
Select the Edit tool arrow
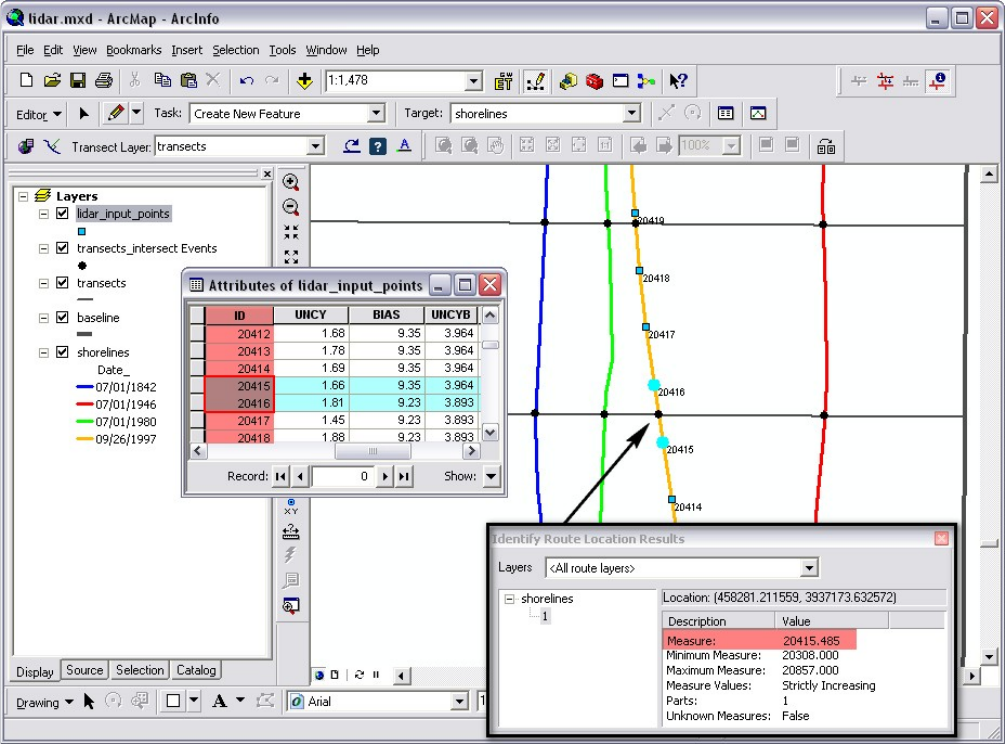(85, 114)
